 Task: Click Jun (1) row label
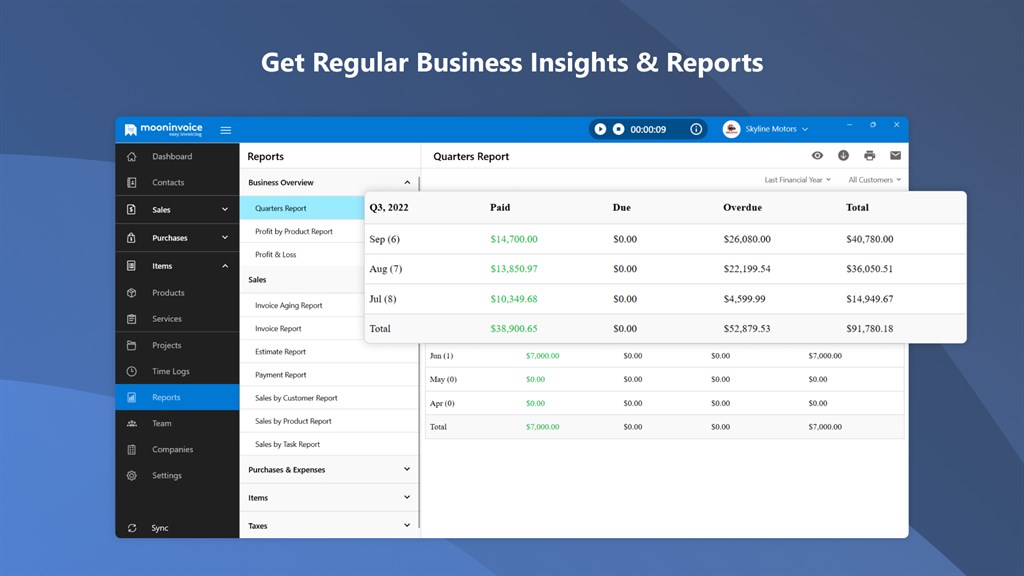click(441, 356)
